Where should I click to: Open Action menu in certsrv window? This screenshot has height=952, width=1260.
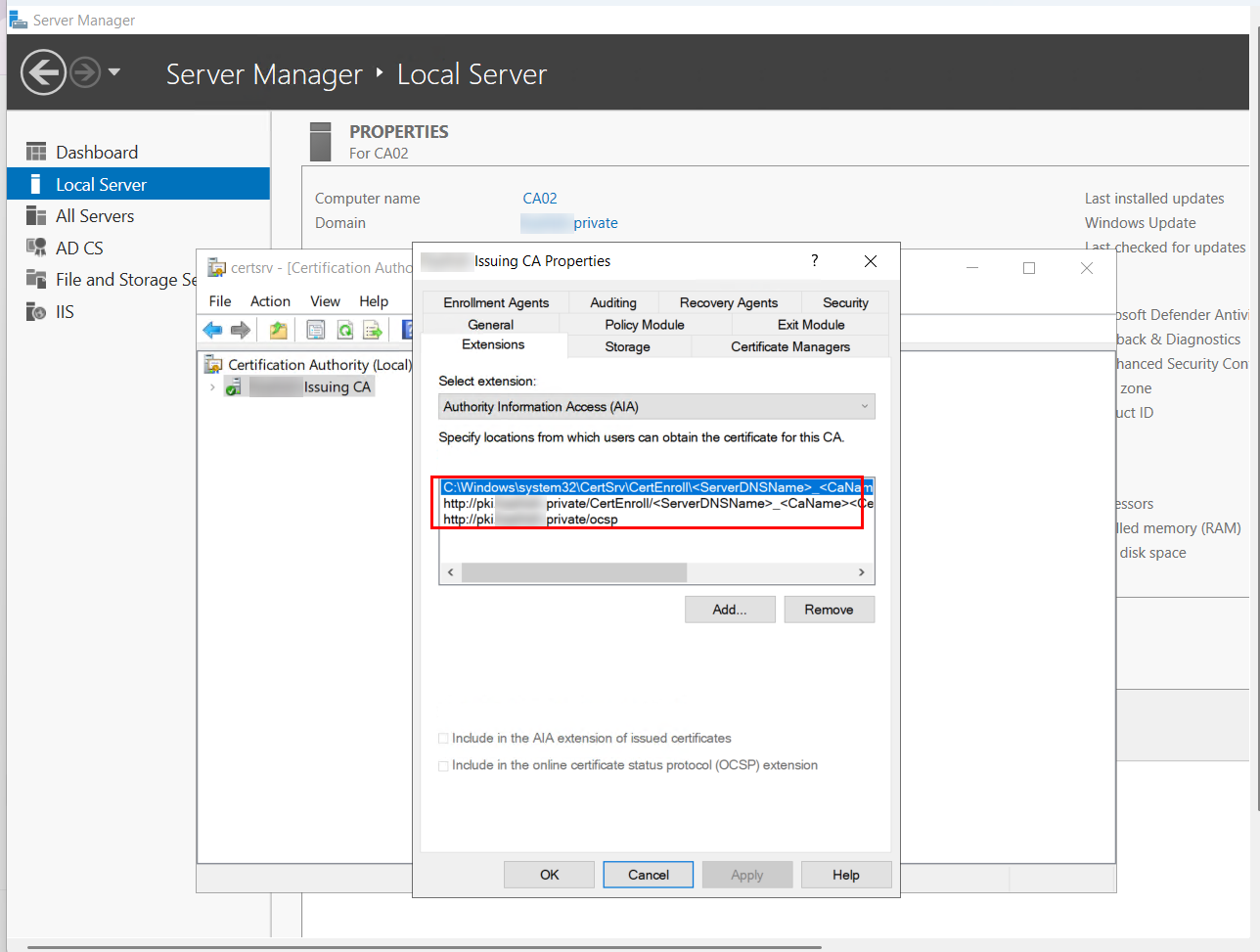[x=270, y=301]
